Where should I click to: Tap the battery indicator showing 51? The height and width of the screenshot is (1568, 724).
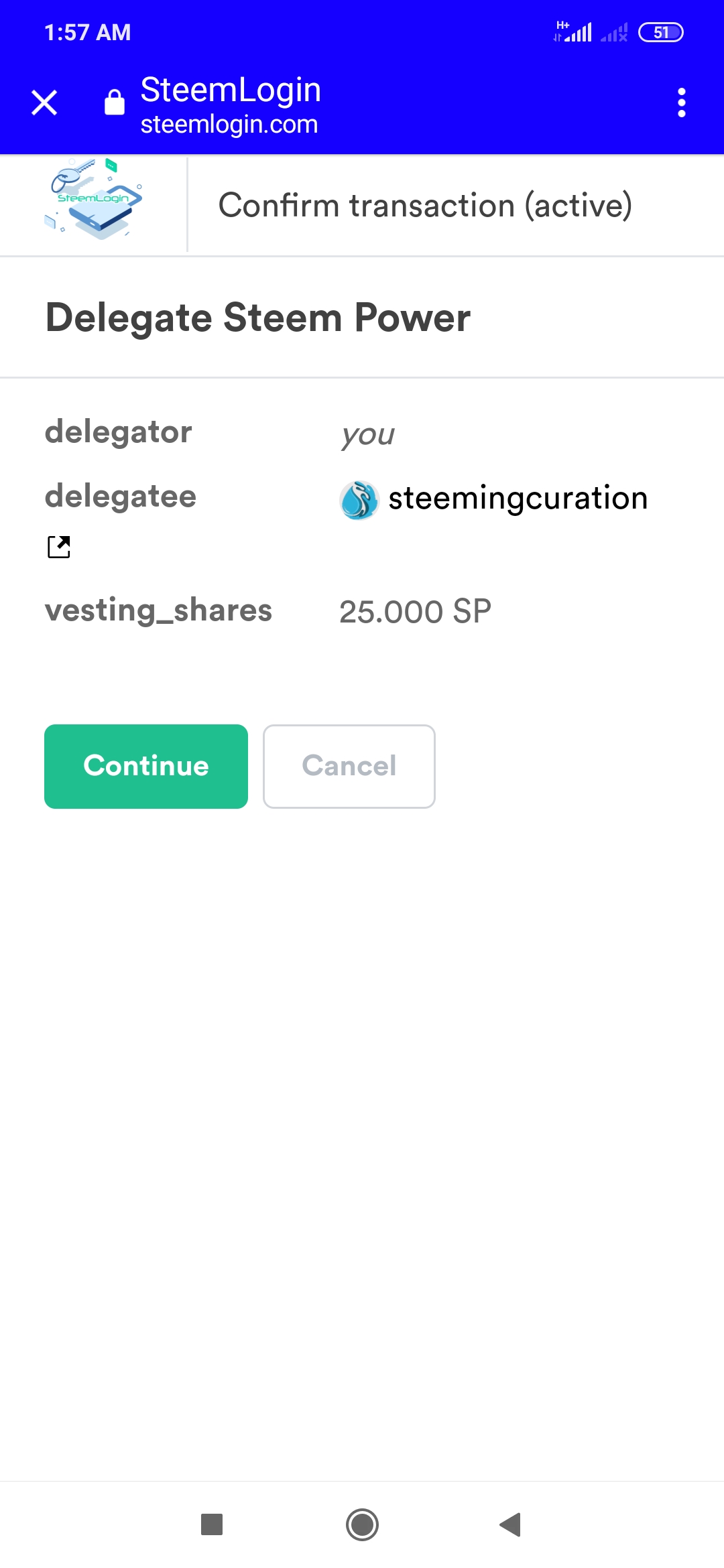660,32
